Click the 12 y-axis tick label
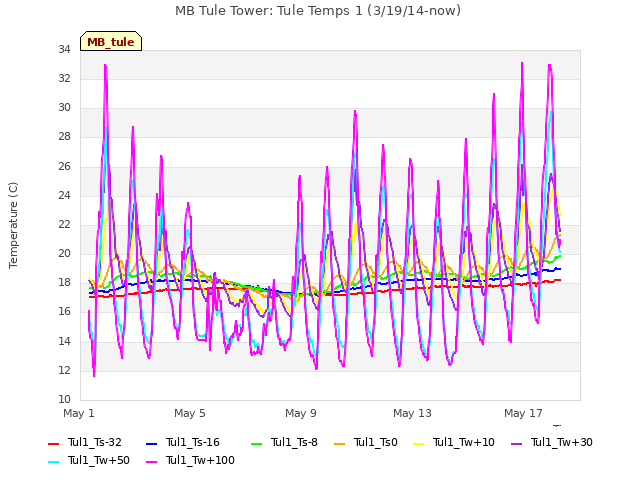 [x=64, y=370]
